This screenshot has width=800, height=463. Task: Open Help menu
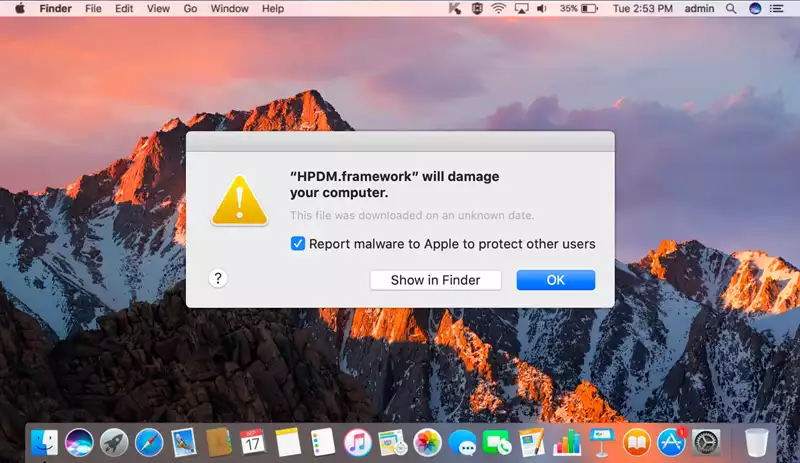273,9
